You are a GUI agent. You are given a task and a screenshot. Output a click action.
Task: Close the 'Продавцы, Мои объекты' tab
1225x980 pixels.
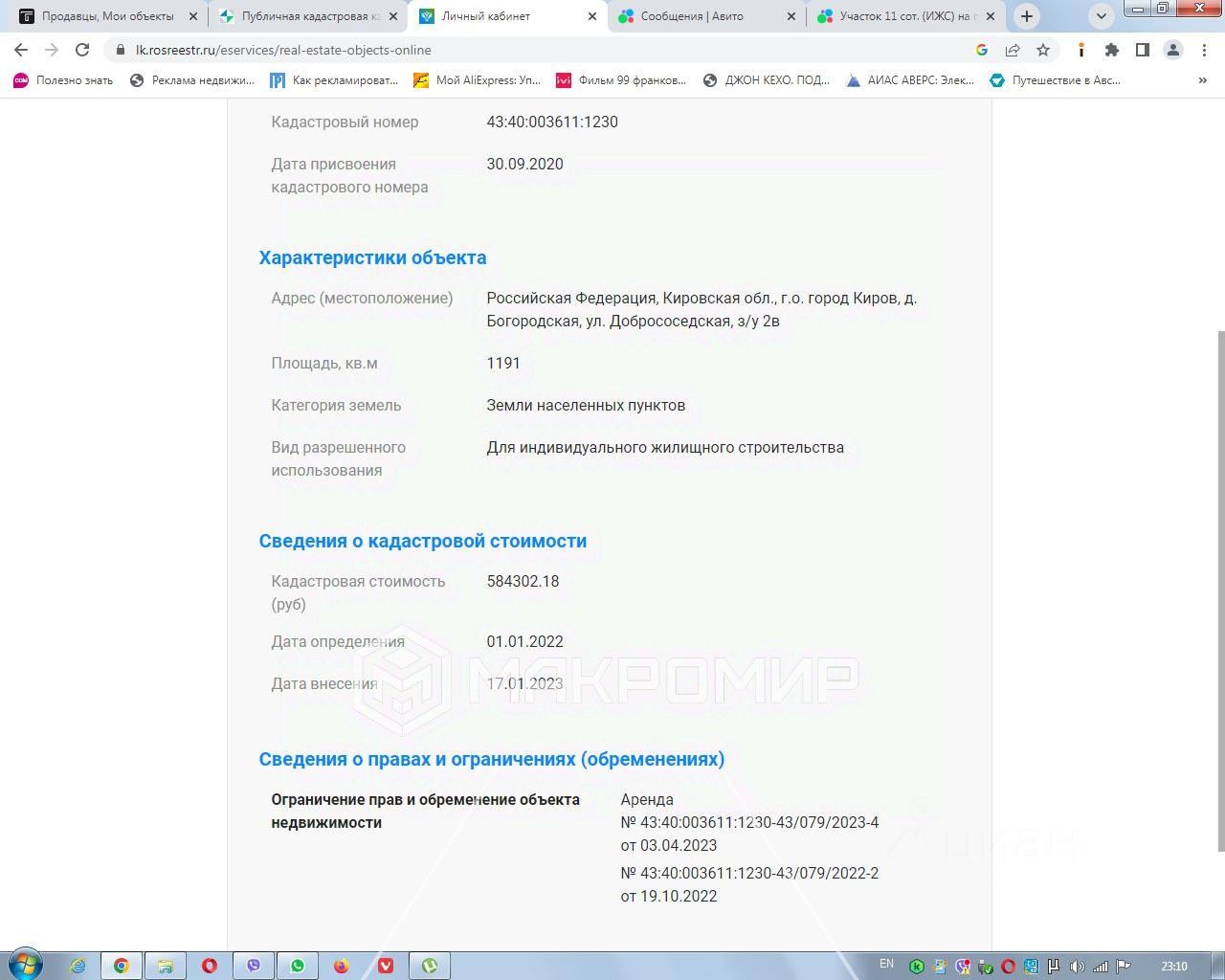click(193, 16)
